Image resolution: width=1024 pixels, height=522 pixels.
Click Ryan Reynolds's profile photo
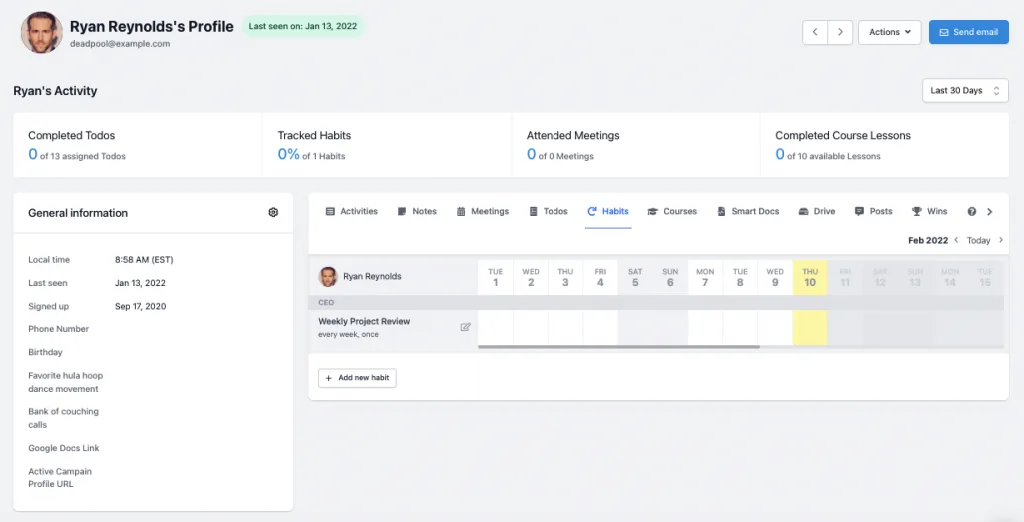tap(41, 33)
